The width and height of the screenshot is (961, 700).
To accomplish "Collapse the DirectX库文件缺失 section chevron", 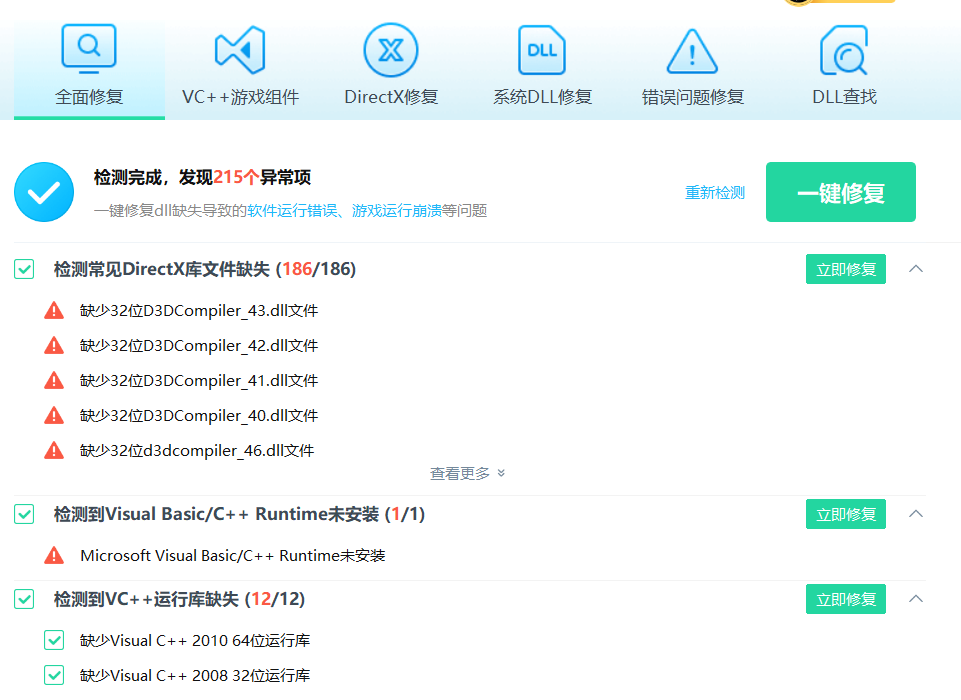I will click(915, 269).
